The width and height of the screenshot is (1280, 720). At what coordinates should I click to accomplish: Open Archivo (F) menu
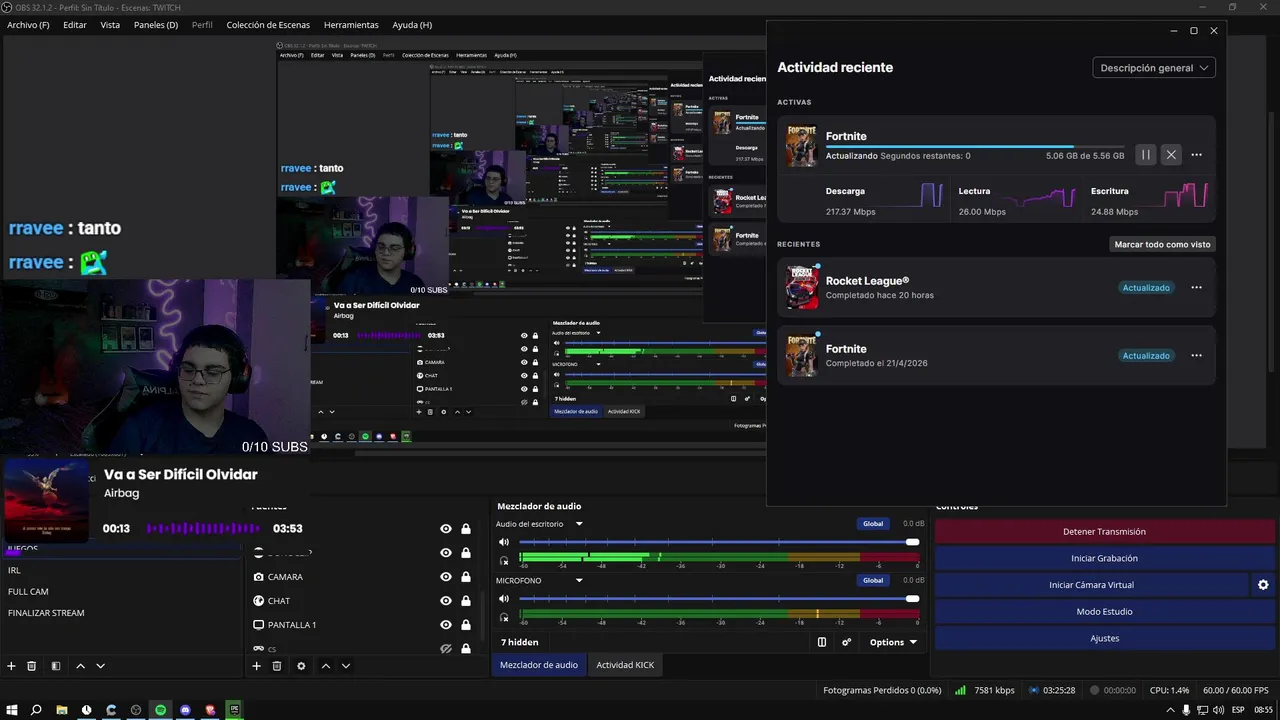[28, 25]
